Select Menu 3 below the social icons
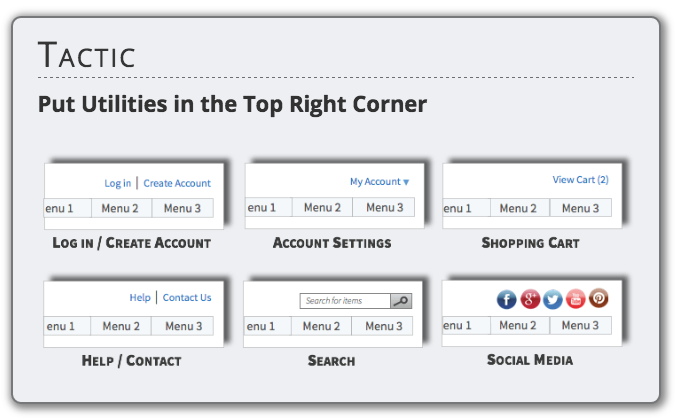 tap(580, 325)
